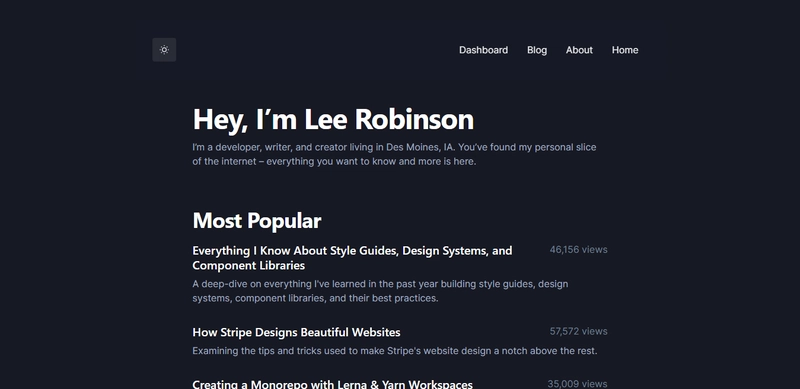Open the Monorepo with Lerna & Yarn post
The width and height of the screenshot is (800, 389).
pos(332,384)
